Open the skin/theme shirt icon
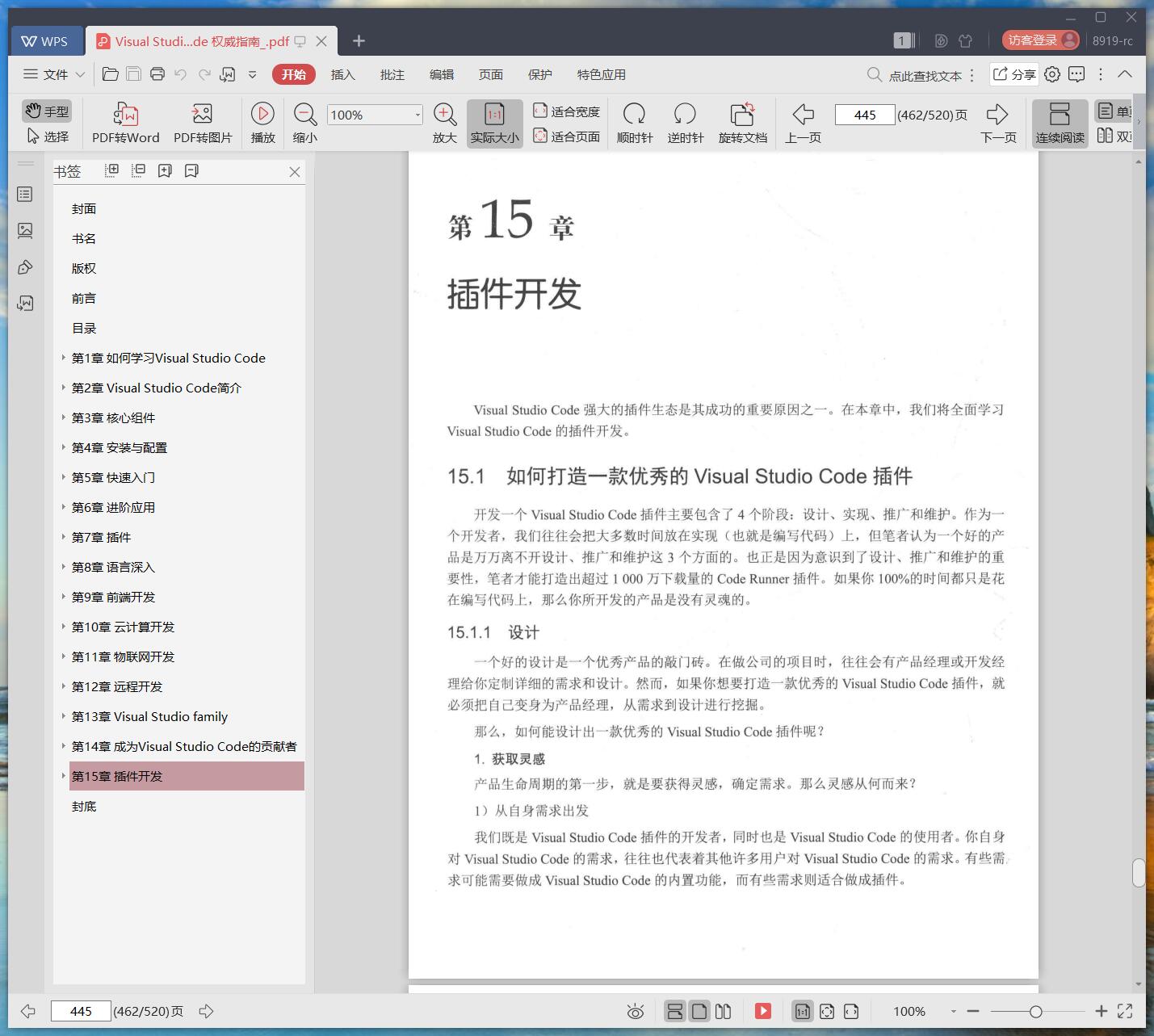Screen dimensions: 1154x1036 coord(965,40)
